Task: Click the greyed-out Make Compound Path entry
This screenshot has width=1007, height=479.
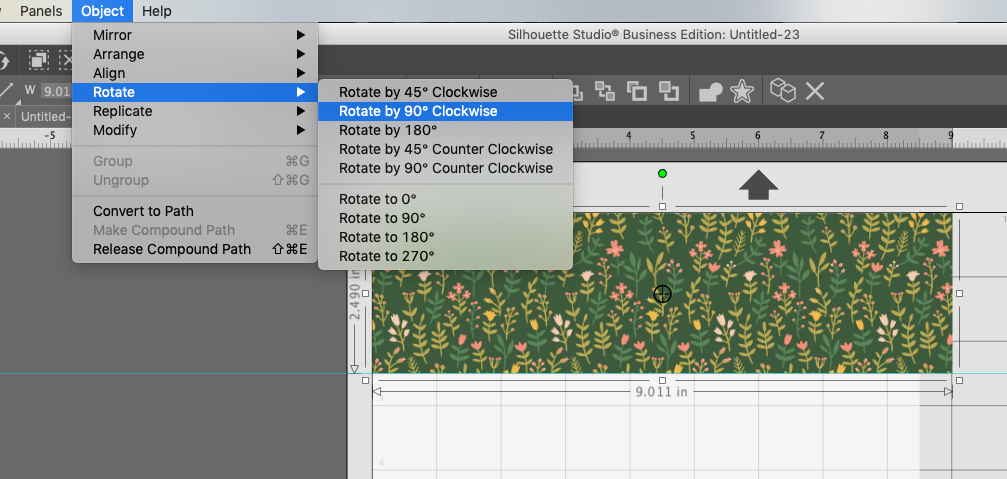Action: [195, 230]
